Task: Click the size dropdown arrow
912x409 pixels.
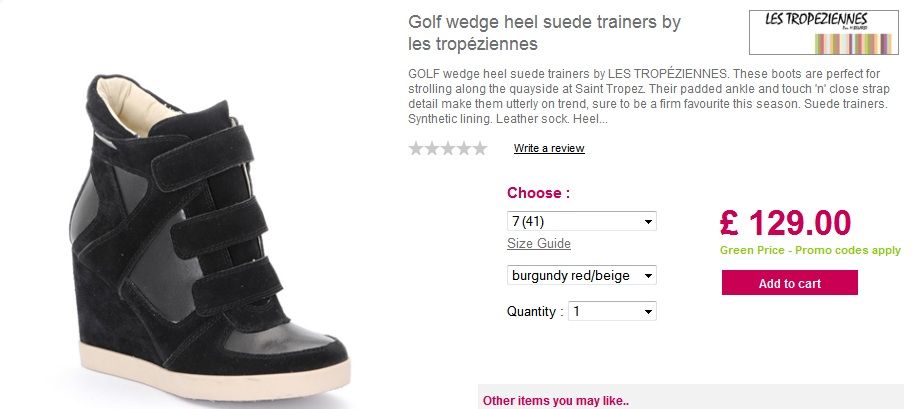Action: click(x=648, y=222)
